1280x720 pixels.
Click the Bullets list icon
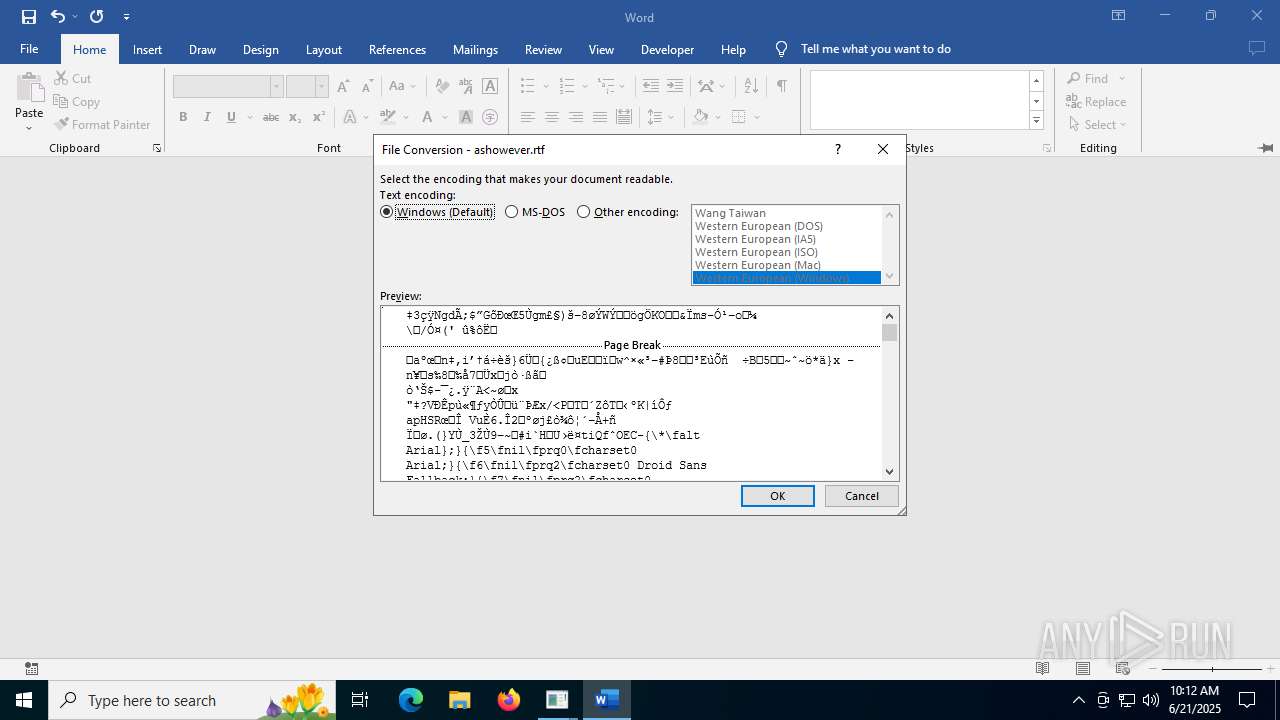click(527, 86)
